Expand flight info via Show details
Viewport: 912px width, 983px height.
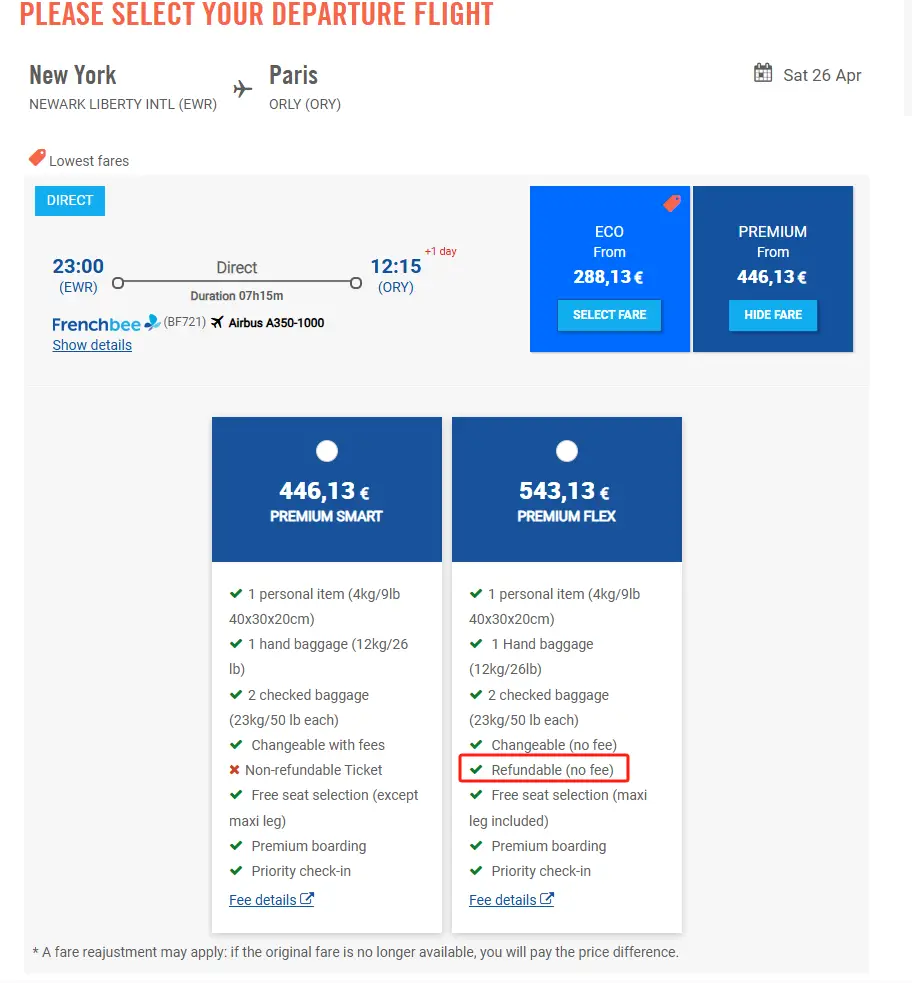pos(92,345)
